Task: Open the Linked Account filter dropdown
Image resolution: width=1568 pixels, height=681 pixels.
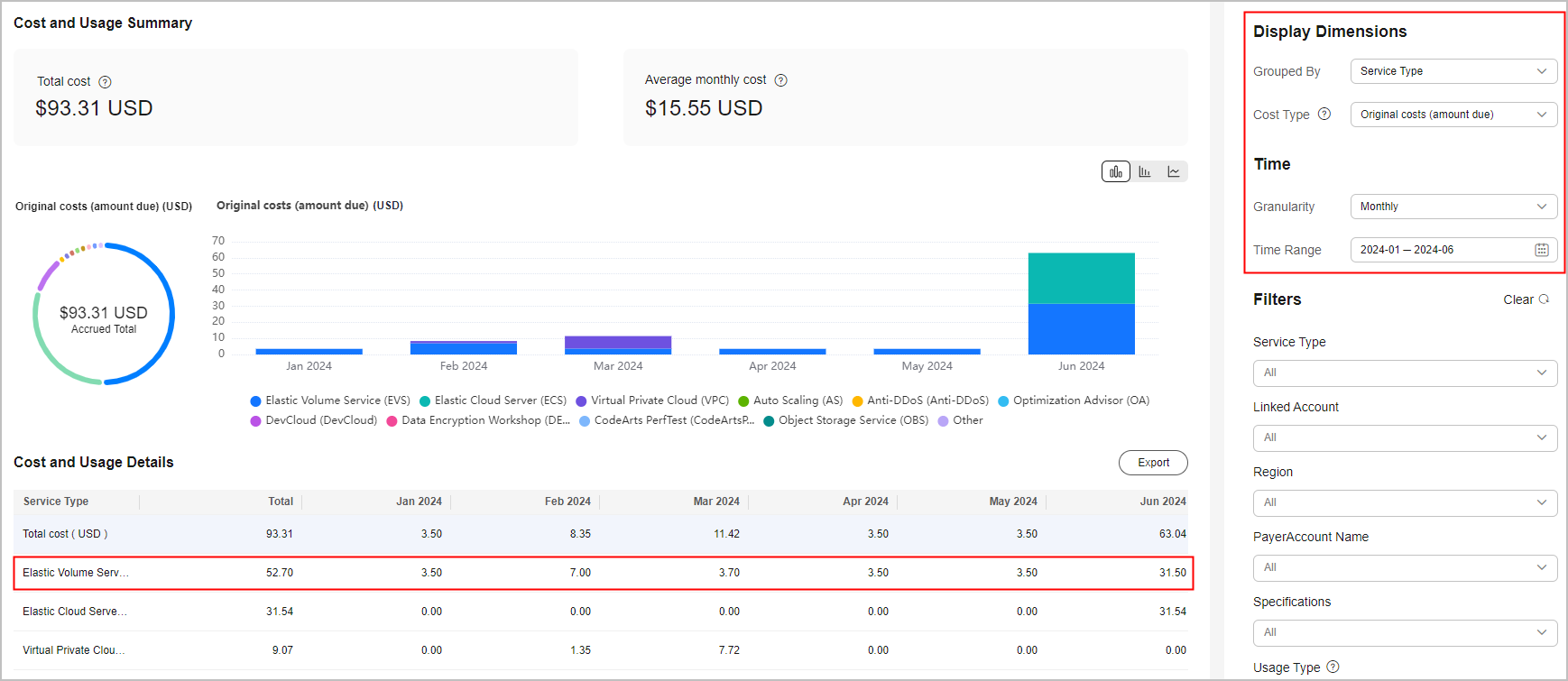Action: pos(1405,437)
